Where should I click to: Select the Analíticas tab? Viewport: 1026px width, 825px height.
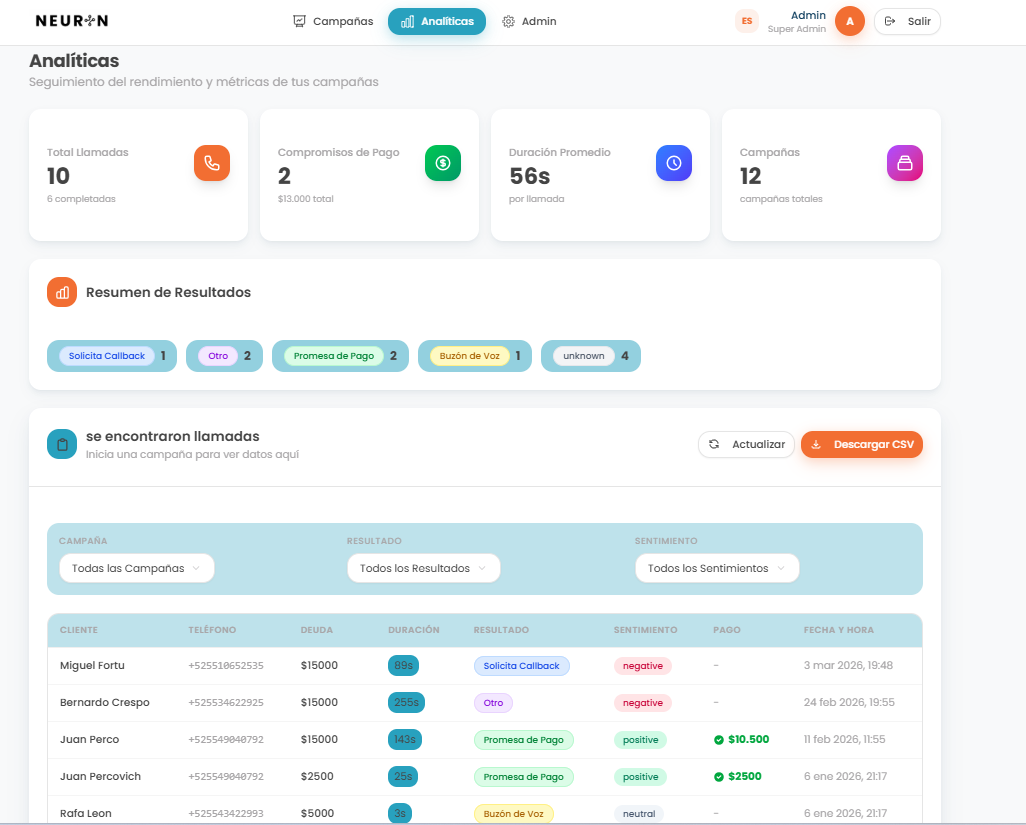point(436,20)
